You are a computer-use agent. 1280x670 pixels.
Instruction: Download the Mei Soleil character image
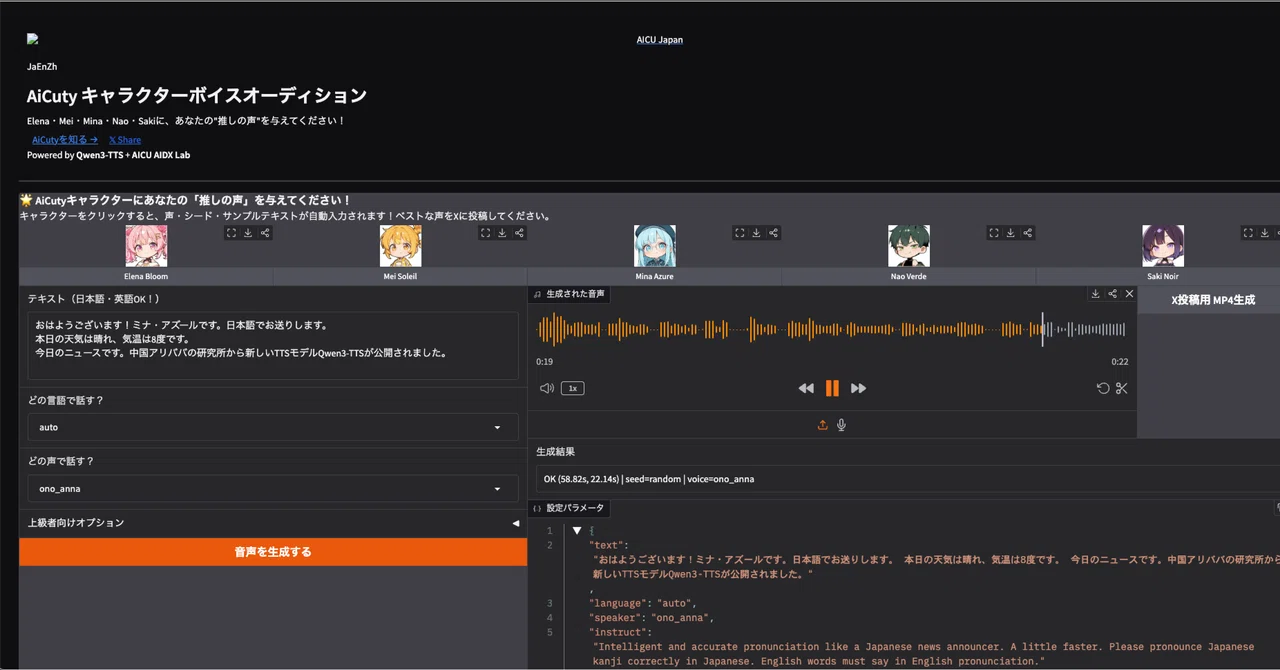pyautogui.click(x=502, y=233)
